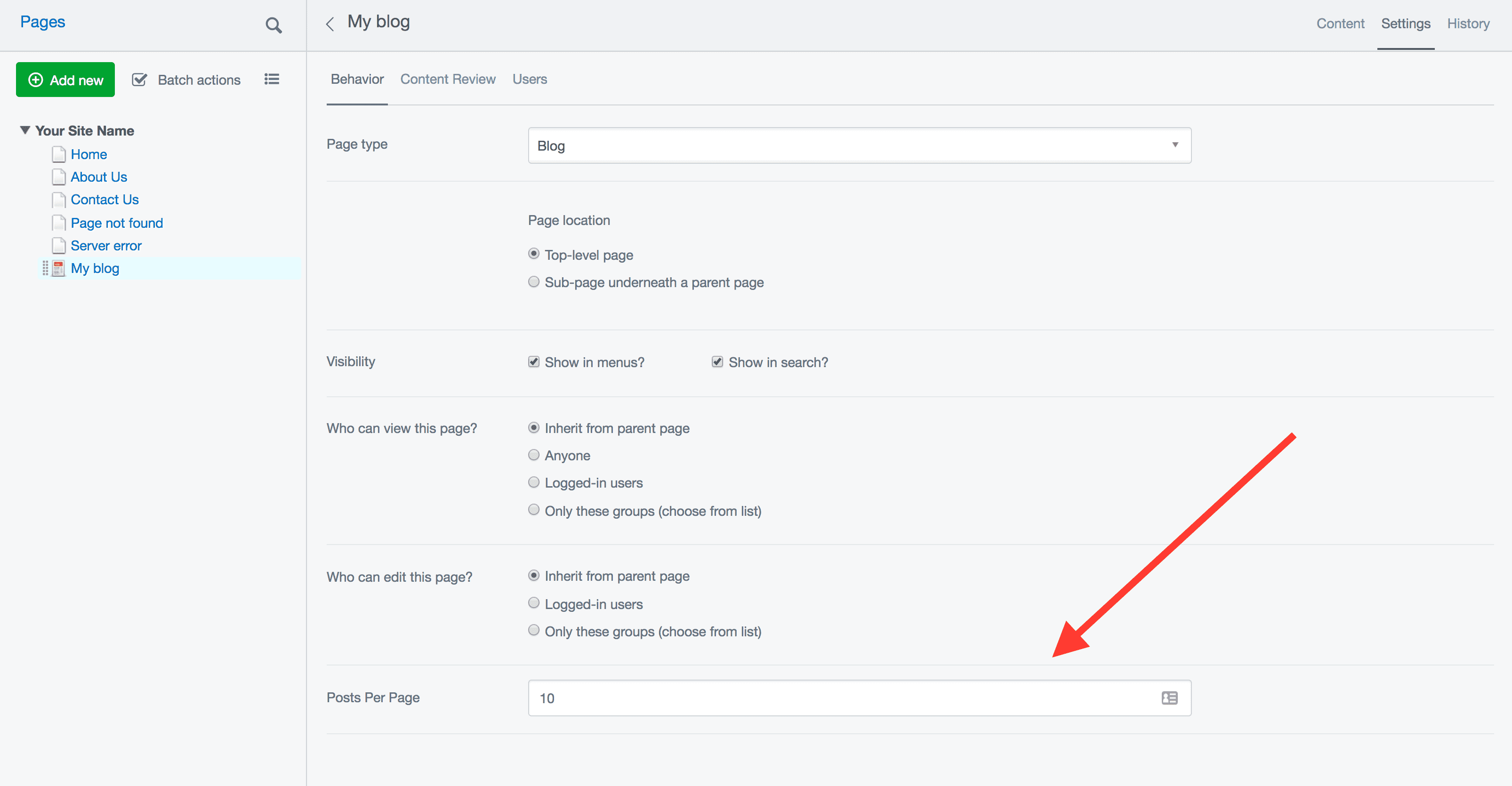The height and width of the screenshot is (786, 1512).
Task: Switch to the History tab
Action: tap(1468, 24)
